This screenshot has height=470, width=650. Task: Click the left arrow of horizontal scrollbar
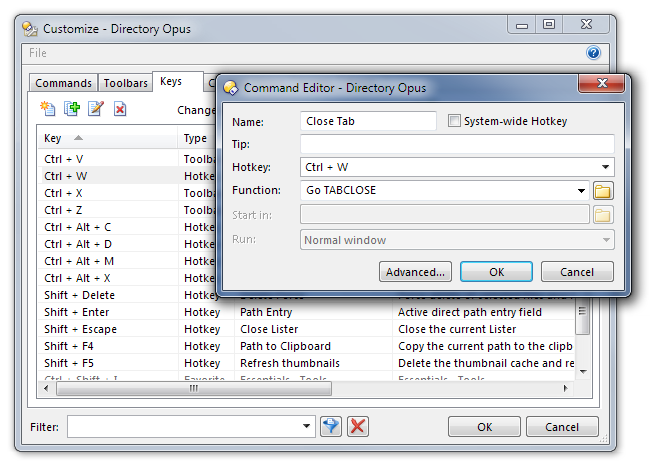46,388
